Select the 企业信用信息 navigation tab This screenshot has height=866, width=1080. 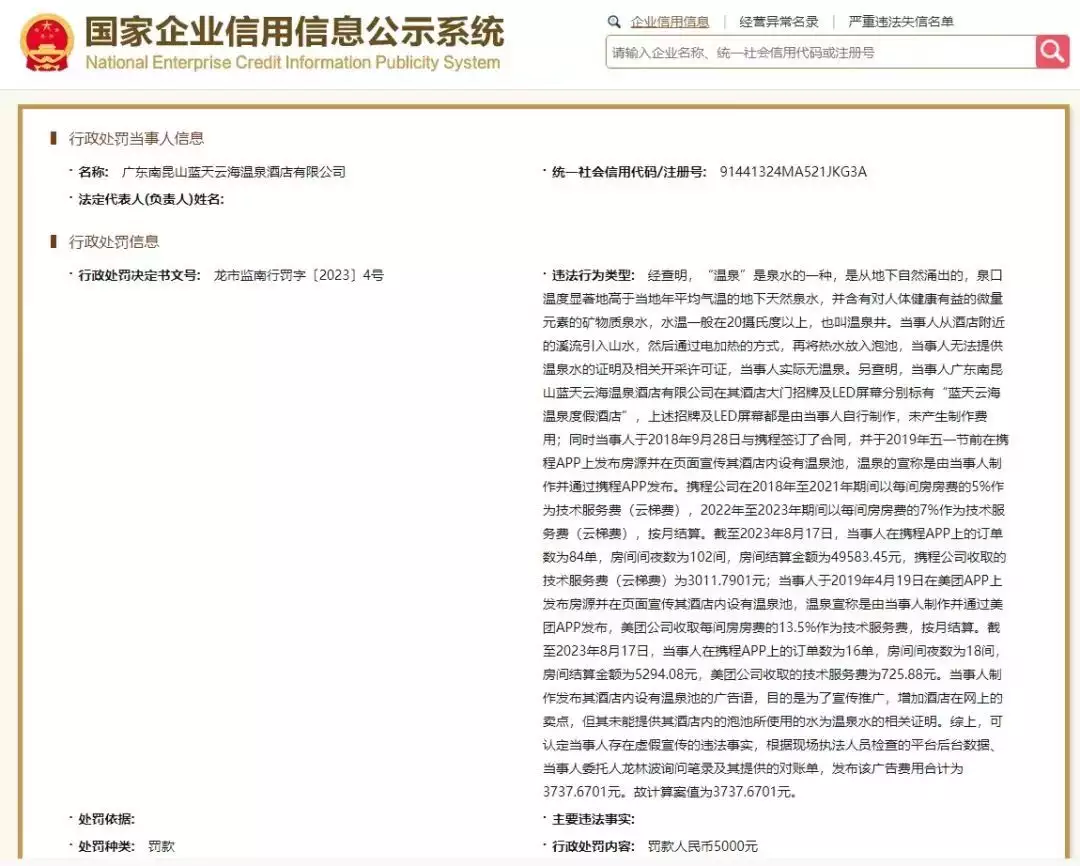[668, 20]
